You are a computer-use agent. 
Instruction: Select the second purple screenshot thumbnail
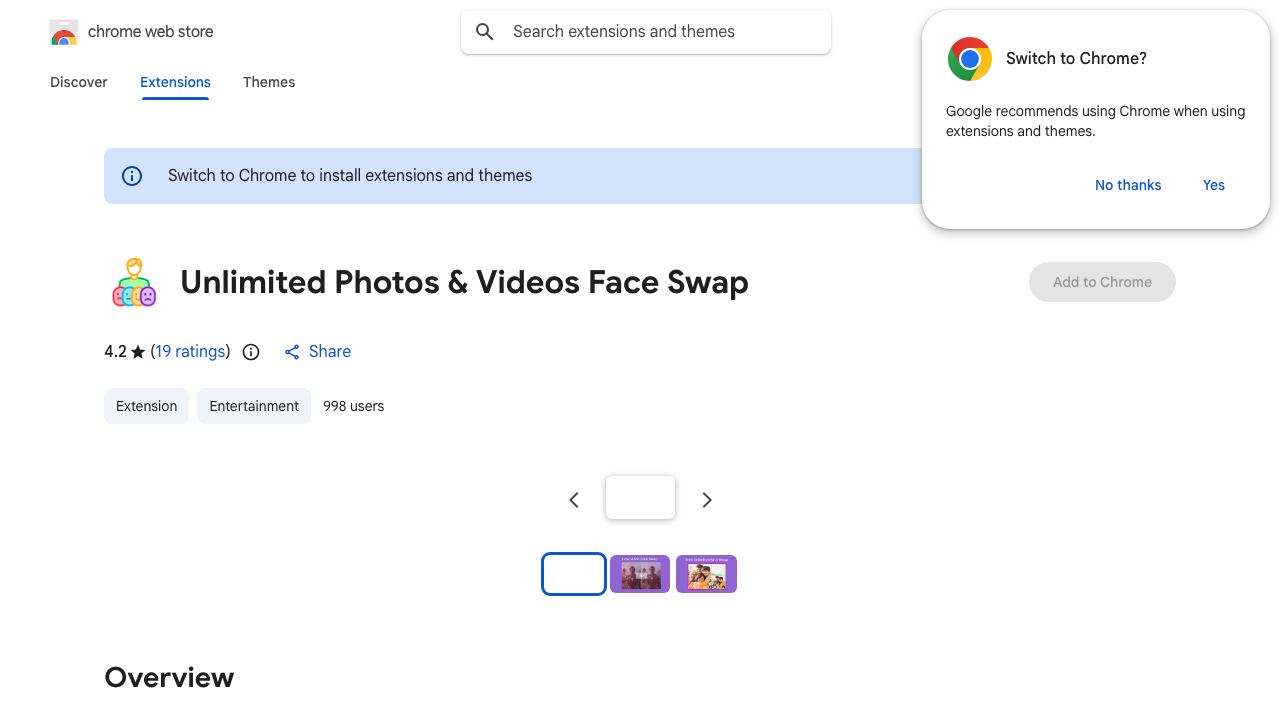(640, 574)
